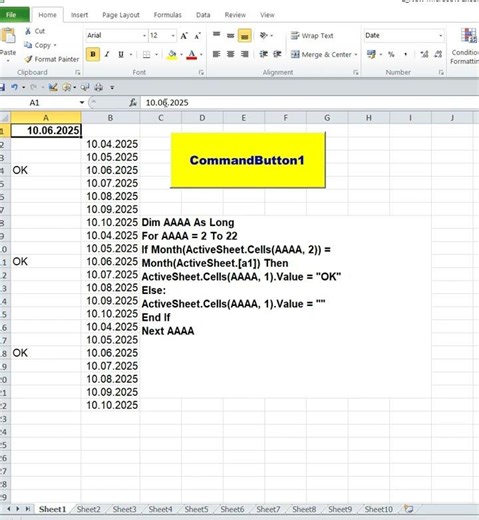
Task: Toggle Wrap Text
Action: click(x=312, y=36)
